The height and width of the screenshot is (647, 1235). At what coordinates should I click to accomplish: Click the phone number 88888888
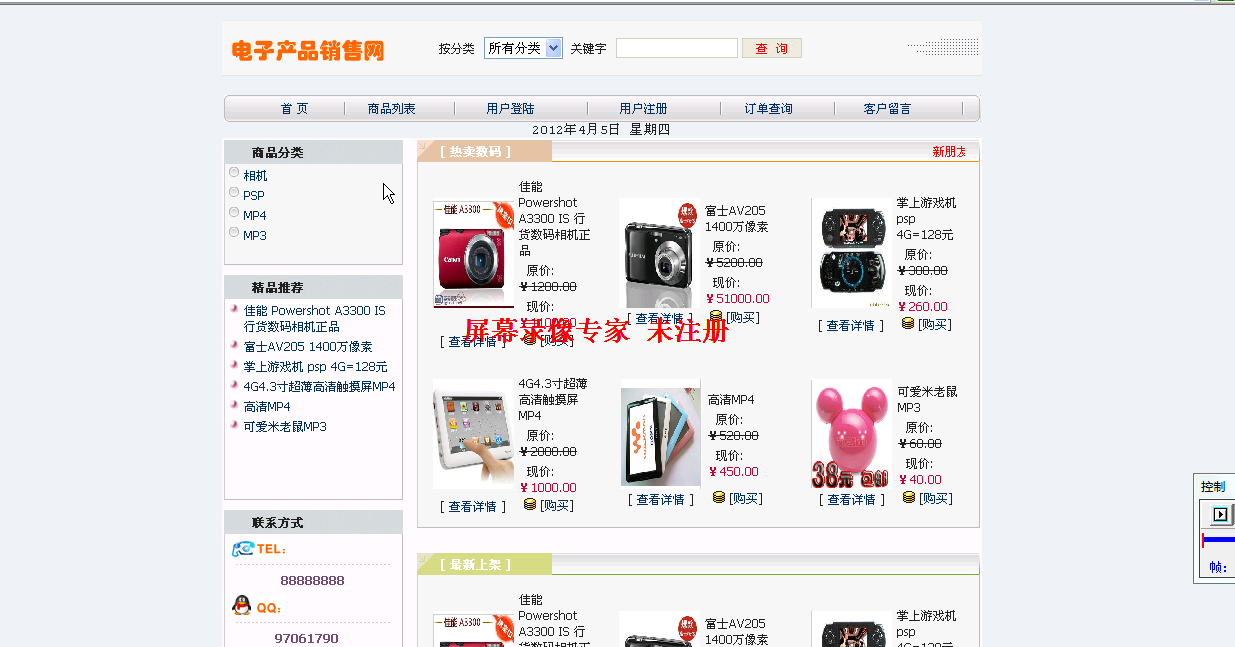312,581
